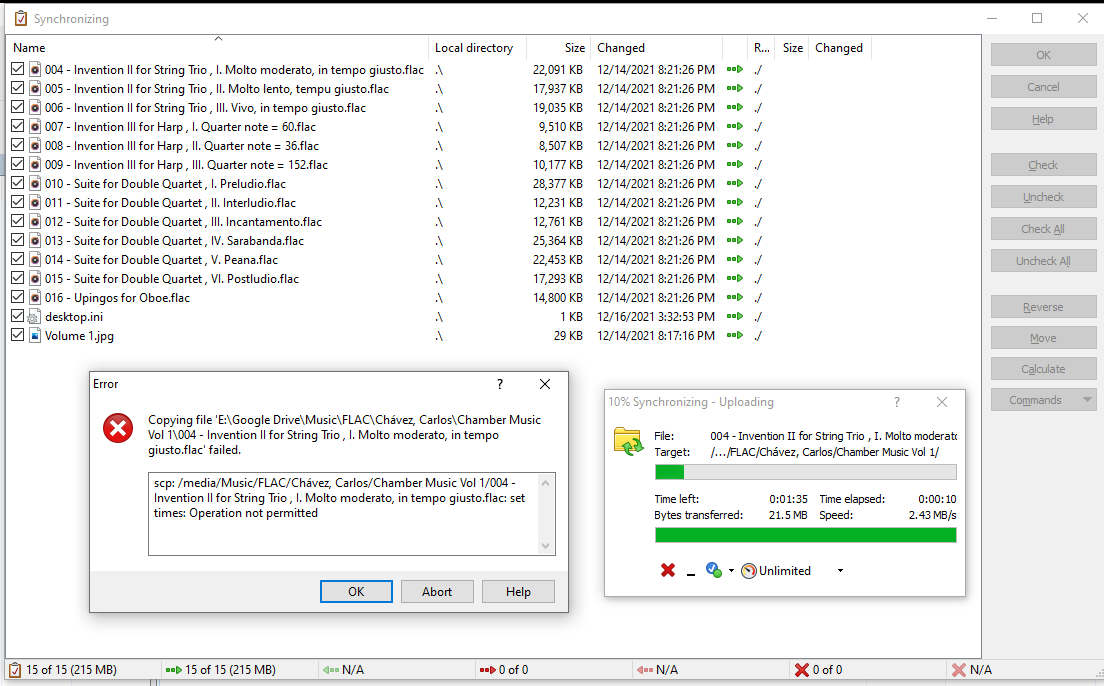Viewport: 1104px width, 686px height.
Task: Click the speed limit gauge icon
Action: (748, 571)
